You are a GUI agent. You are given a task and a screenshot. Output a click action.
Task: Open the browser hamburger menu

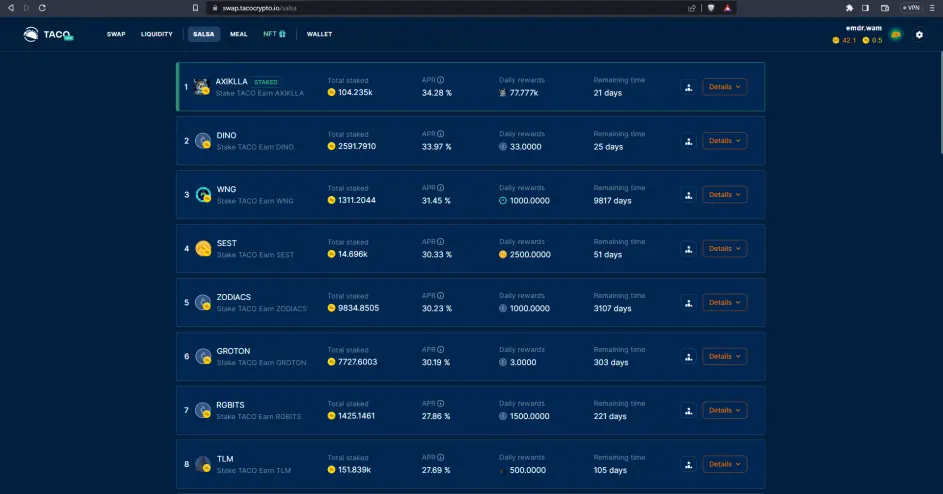(932, 8)
